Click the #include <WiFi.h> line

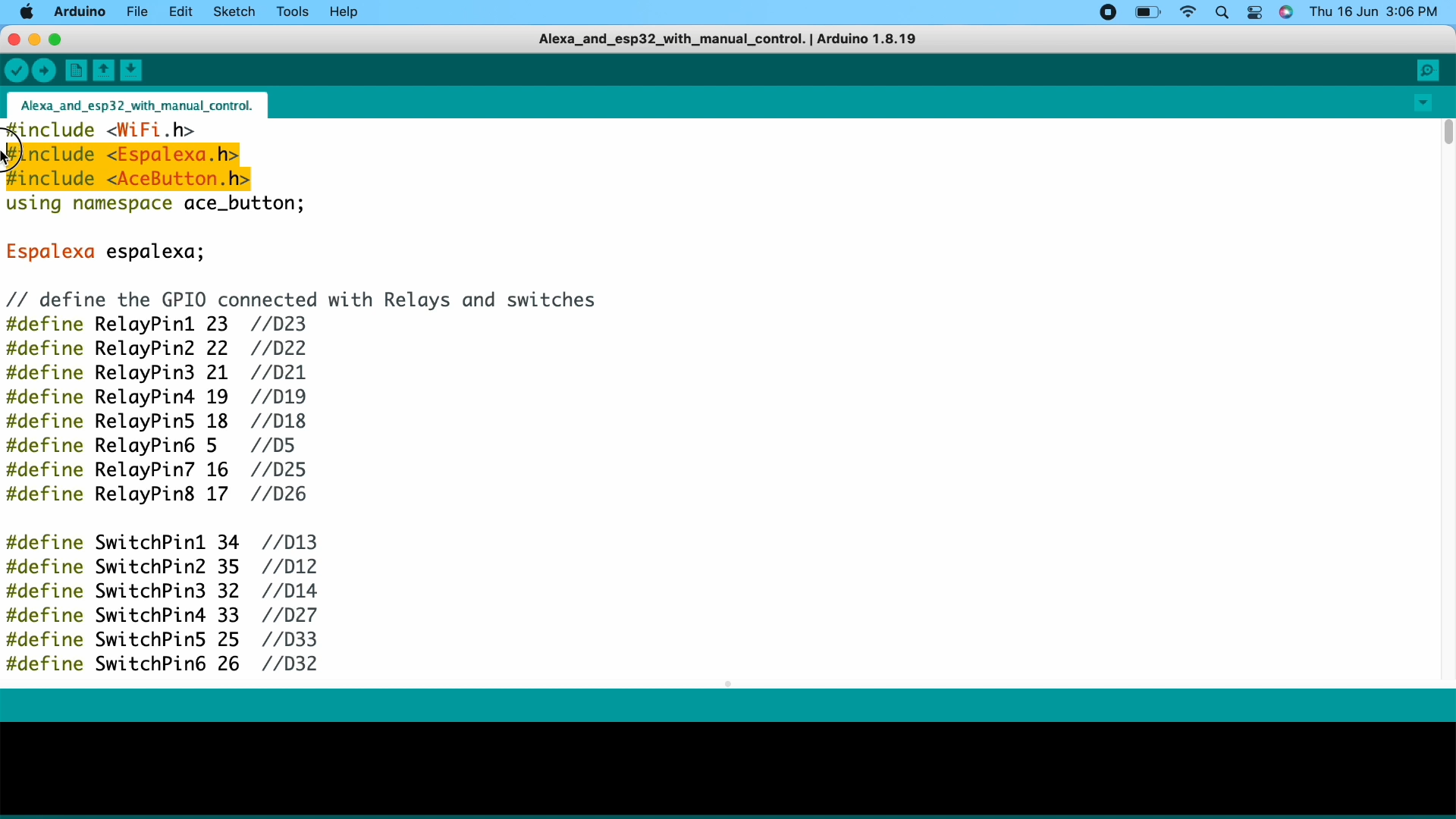tap(101, 131)
